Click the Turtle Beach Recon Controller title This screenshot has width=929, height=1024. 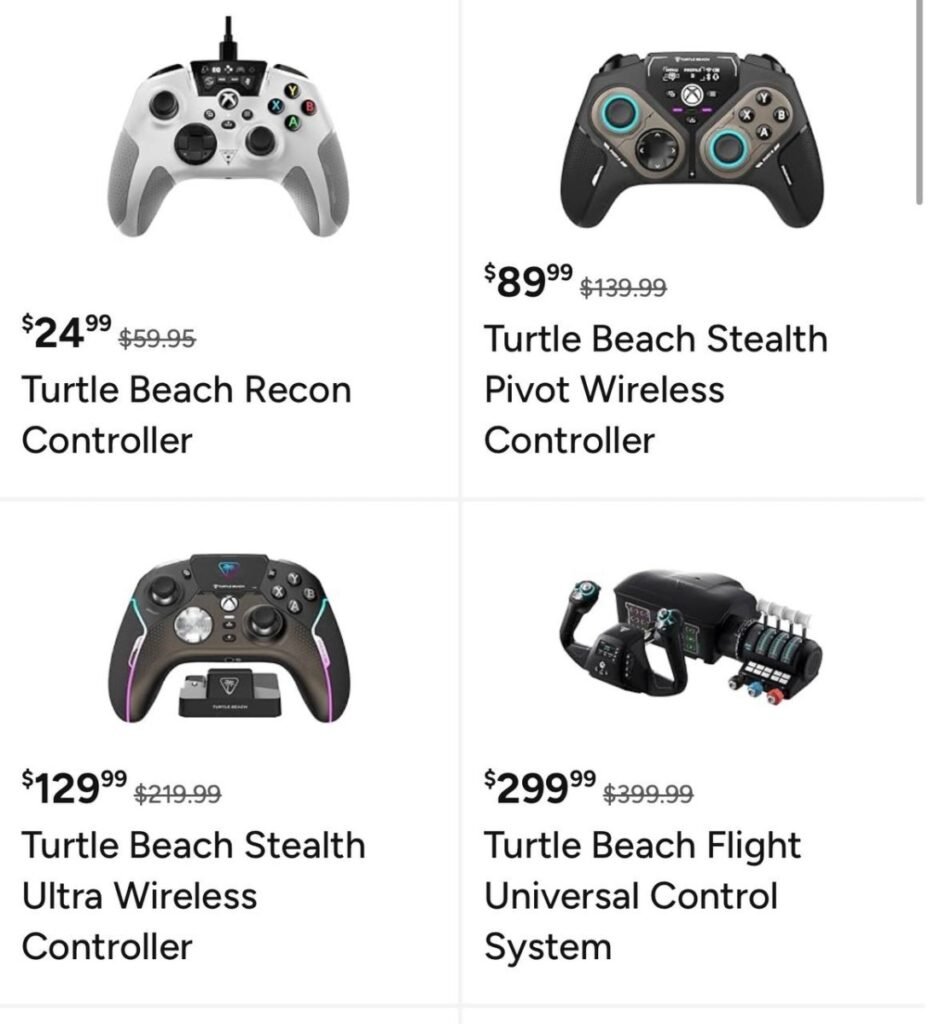pyautogui.click(x=186, y=414)
